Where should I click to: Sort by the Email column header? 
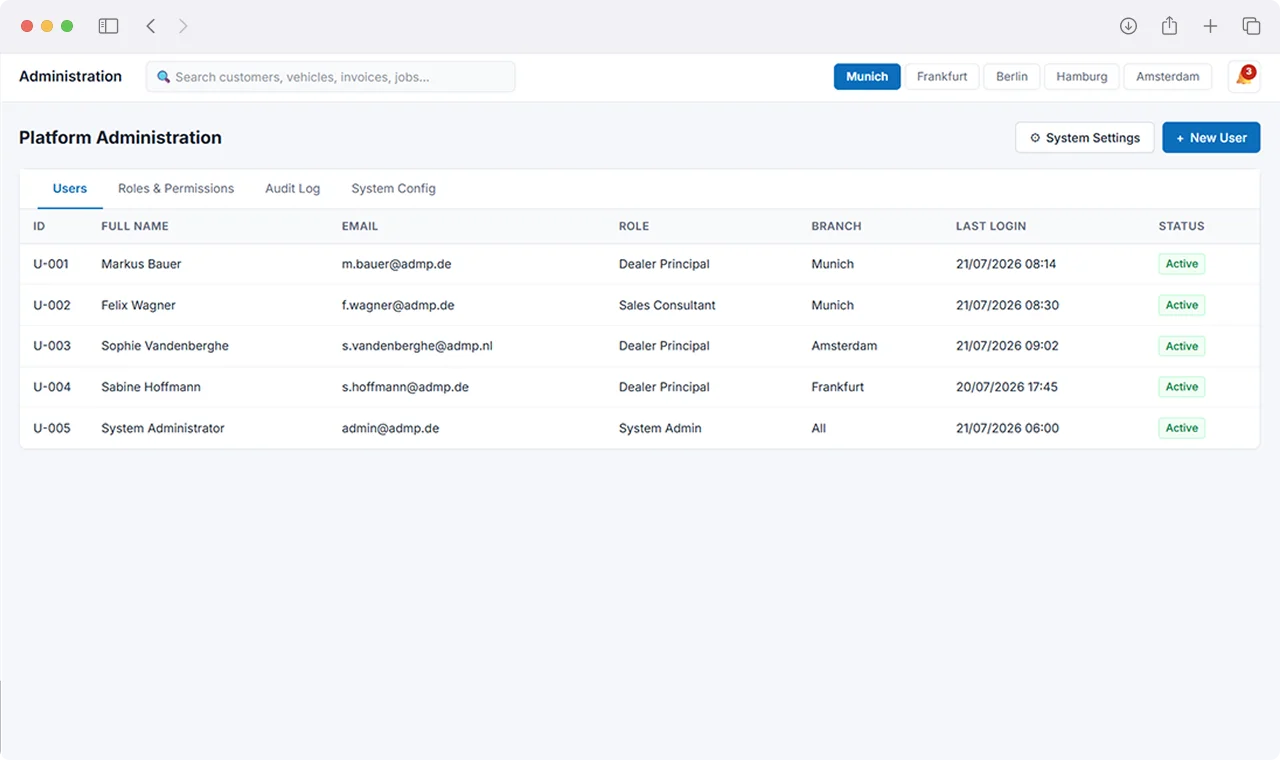click(x=360, y=226)
